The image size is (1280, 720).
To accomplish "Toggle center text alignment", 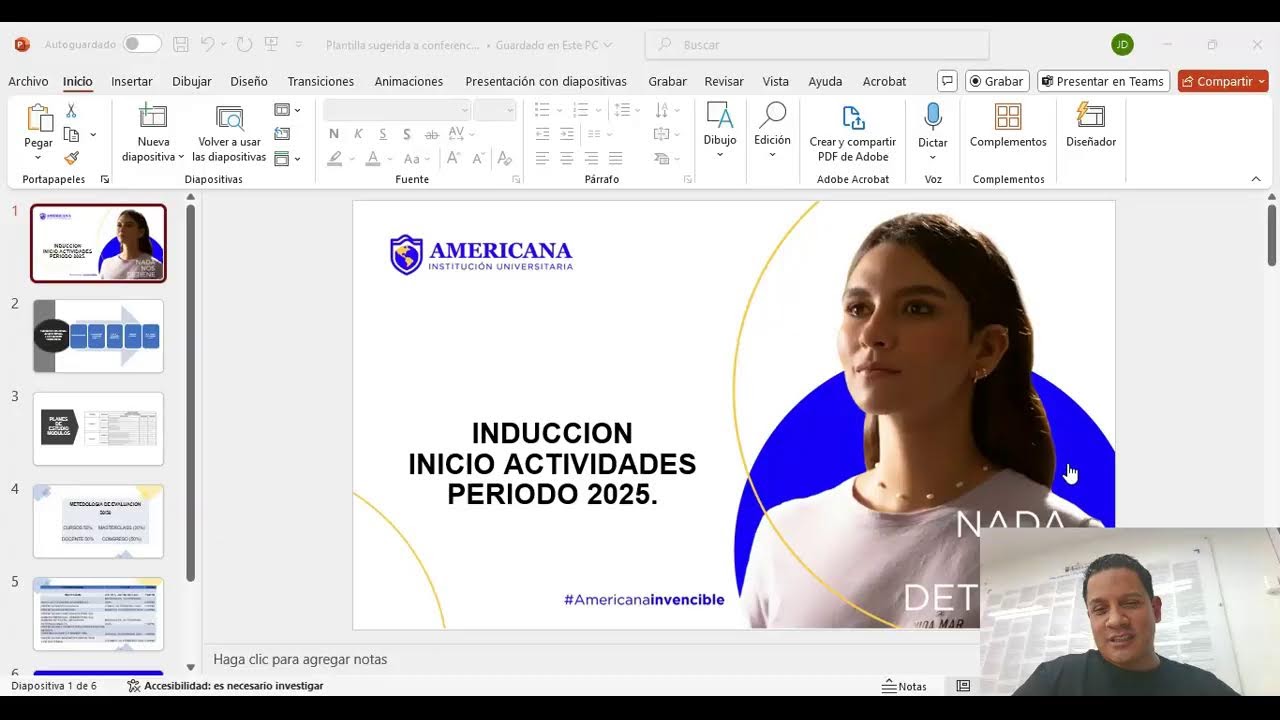I will coord(567,158).
